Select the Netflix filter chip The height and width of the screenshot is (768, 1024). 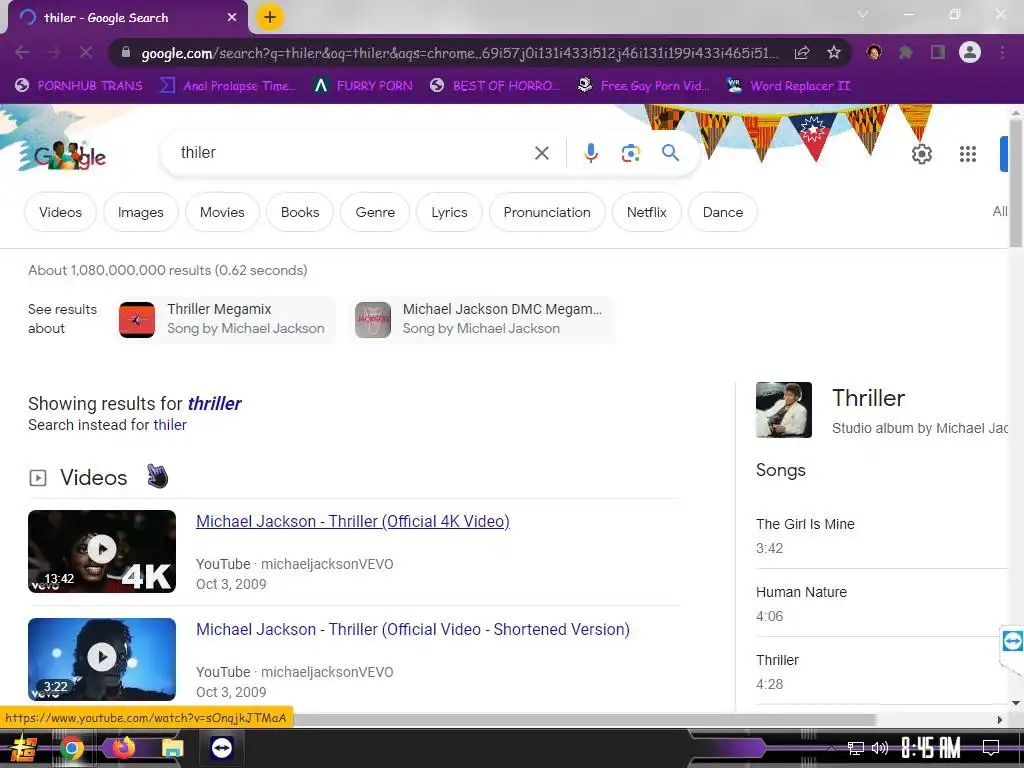(x=647, y=212)
